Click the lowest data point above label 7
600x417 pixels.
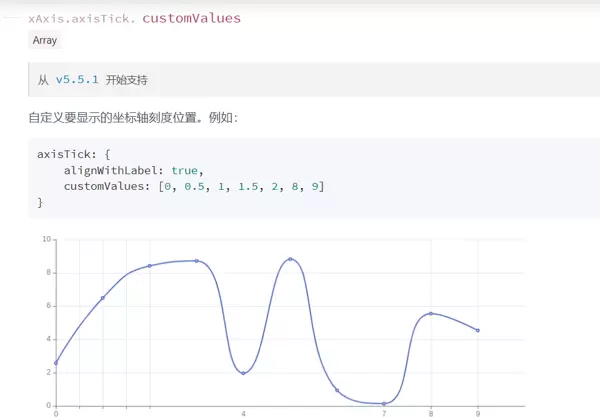click(x=384, y=404)
